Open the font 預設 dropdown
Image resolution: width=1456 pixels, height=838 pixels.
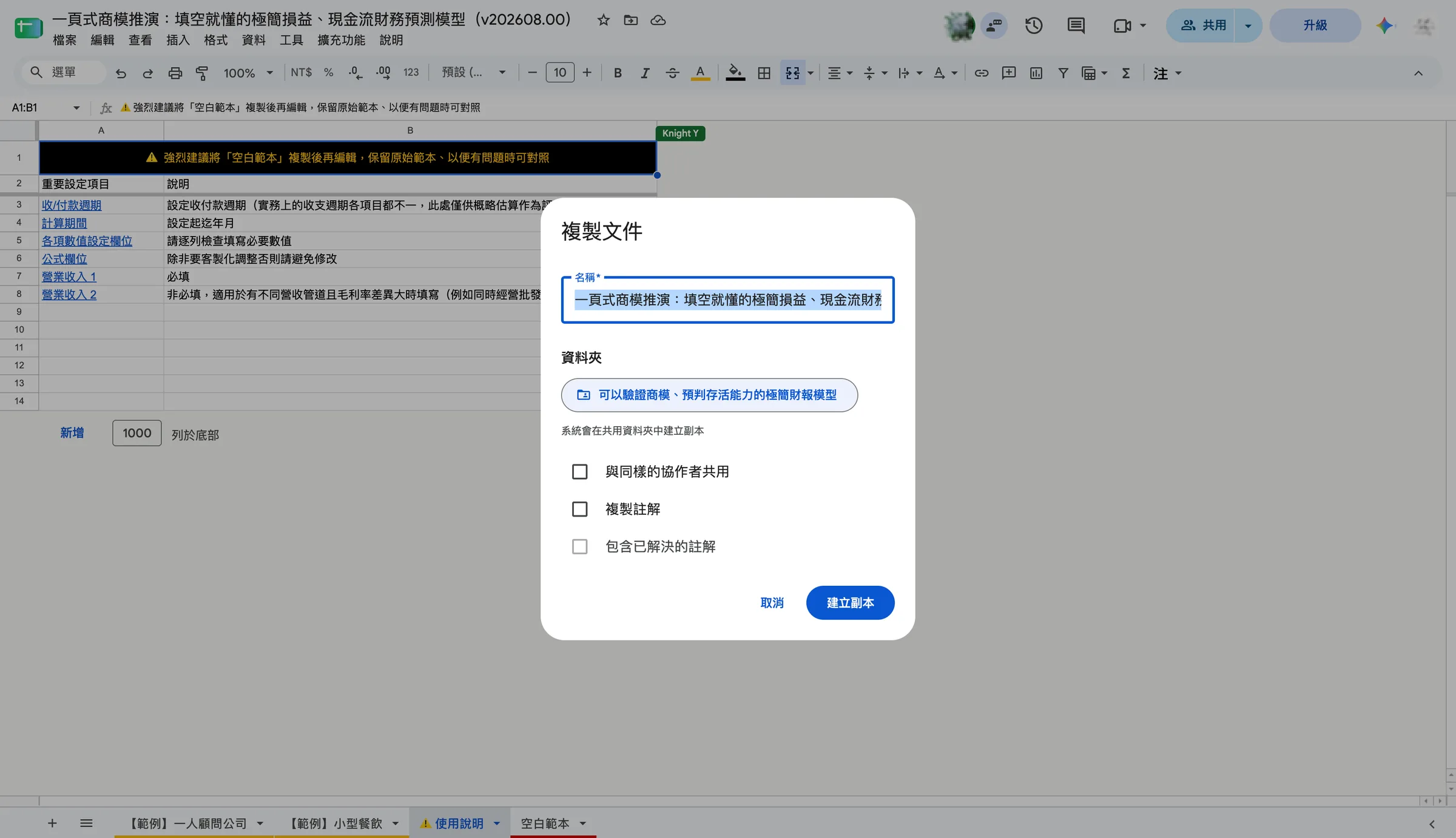click(x=473, y=73)
